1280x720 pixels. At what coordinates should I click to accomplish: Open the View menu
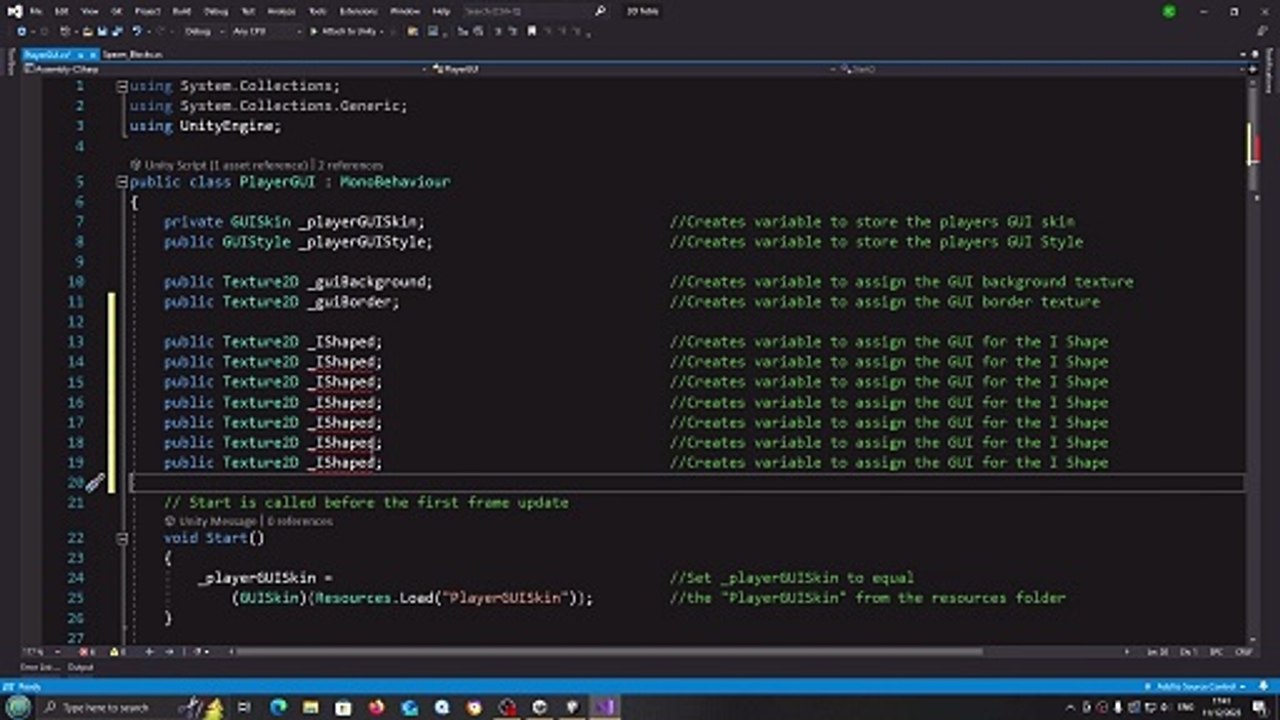pyautogui.click(x=89, y=11)
